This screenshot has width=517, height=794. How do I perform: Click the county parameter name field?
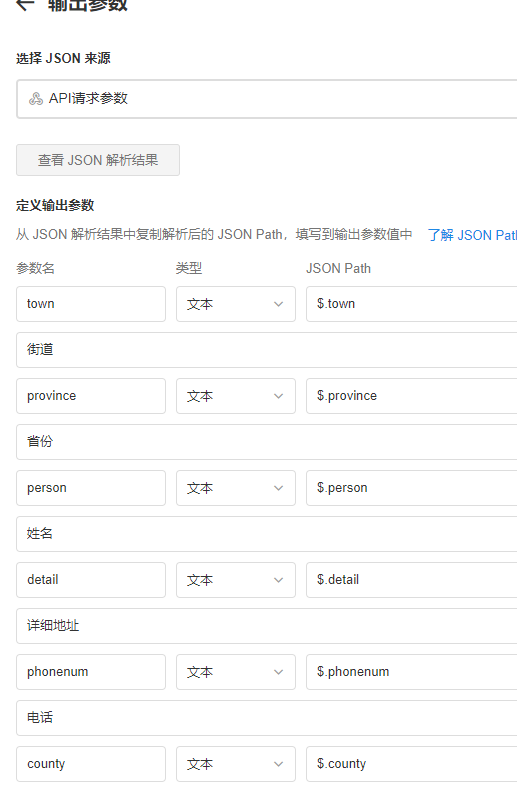point(91,764)
